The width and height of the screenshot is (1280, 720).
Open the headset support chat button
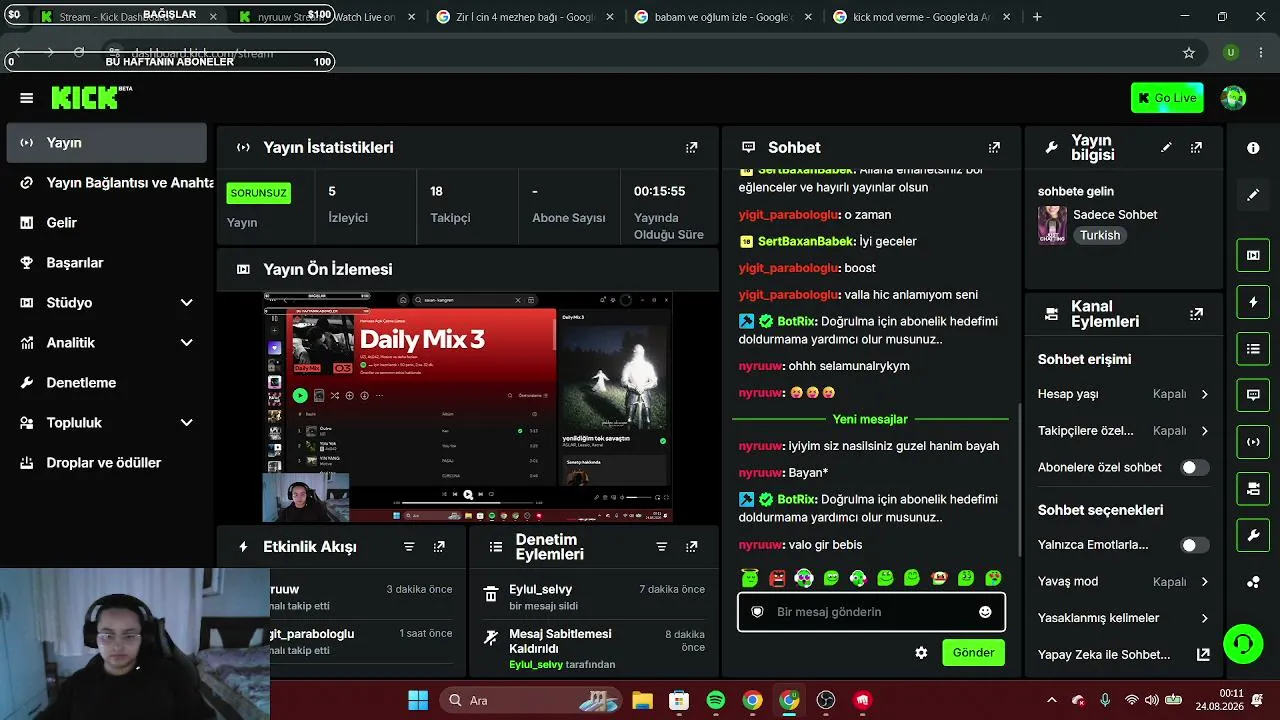(1243, 642)
